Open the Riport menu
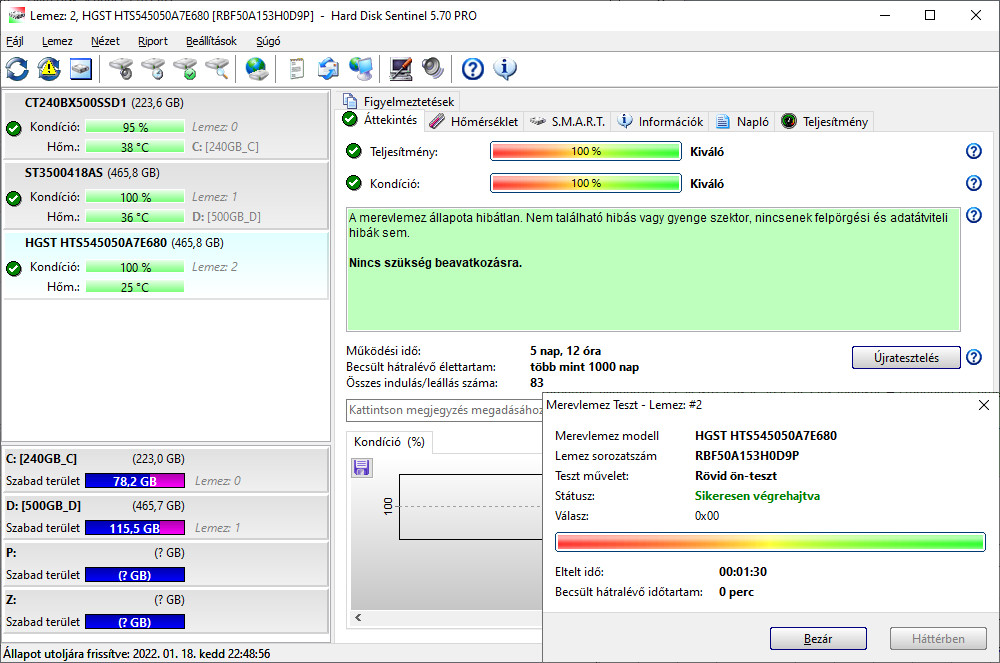 click(152, 41)
